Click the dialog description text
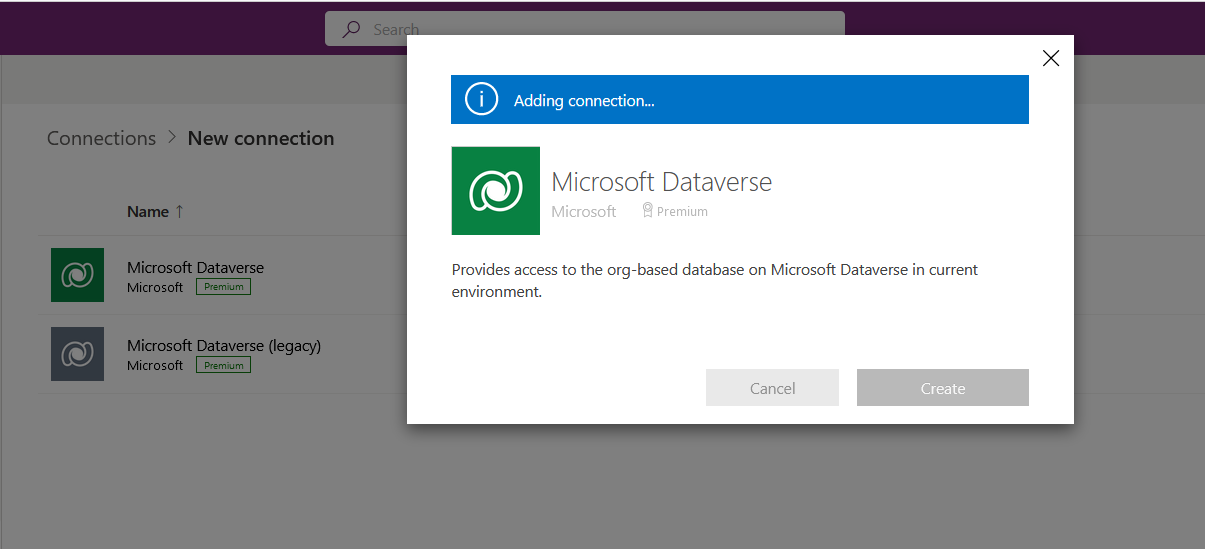Viewport: 1205px width, 549px height. point(715,281)
